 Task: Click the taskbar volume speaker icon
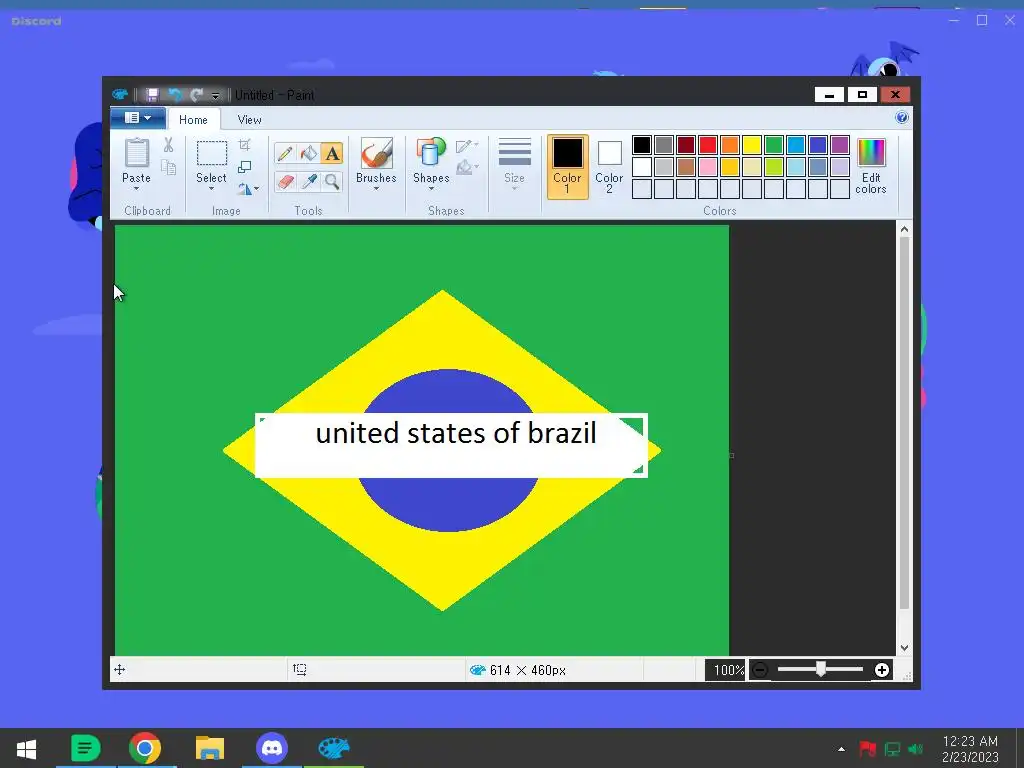click(x=916, y=749)
